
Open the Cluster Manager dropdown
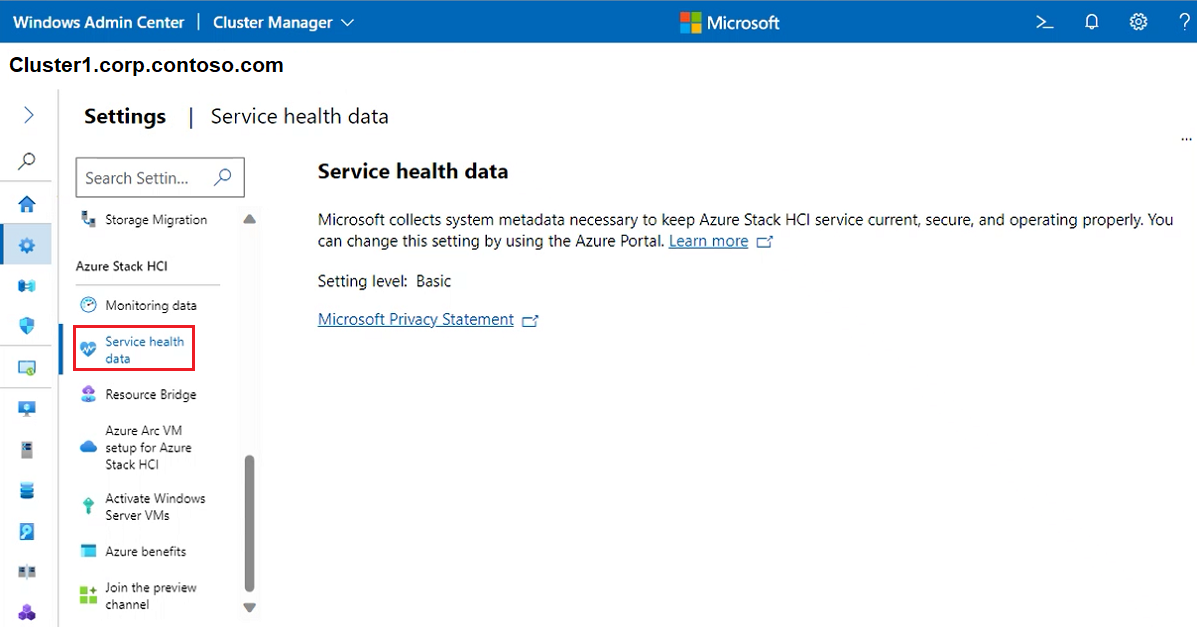click(x=283, y=23)
